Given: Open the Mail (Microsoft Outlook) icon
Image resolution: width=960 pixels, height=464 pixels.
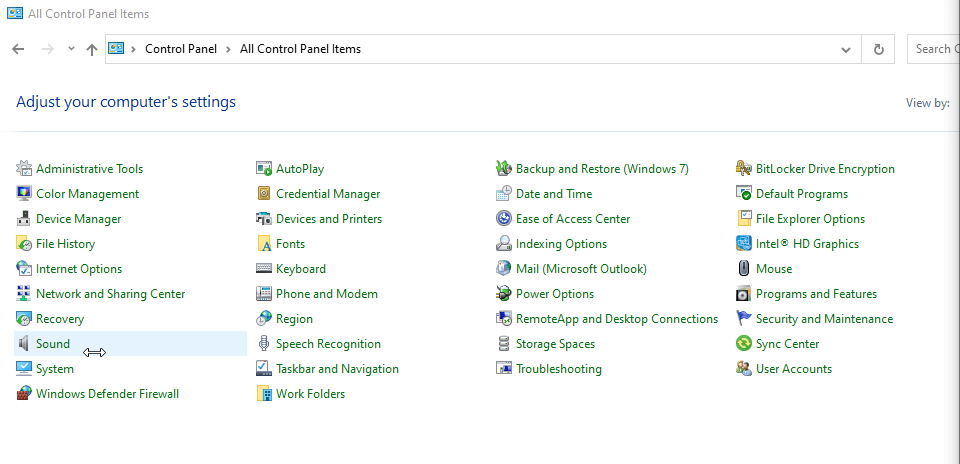Looking at the screenshot, I should (x=504, y=269).
